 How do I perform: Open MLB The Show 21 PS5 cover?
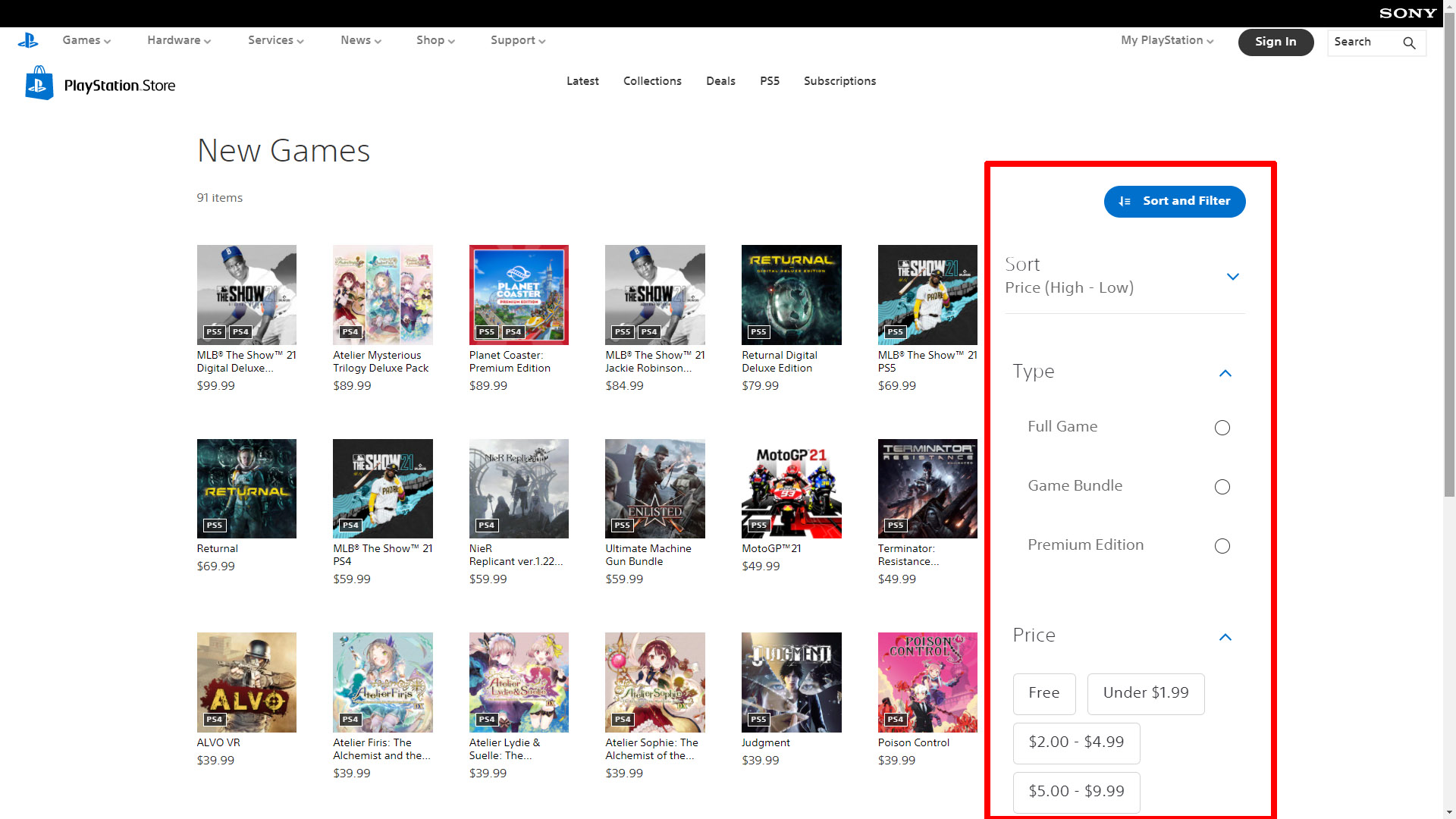[x=927, y=294]
